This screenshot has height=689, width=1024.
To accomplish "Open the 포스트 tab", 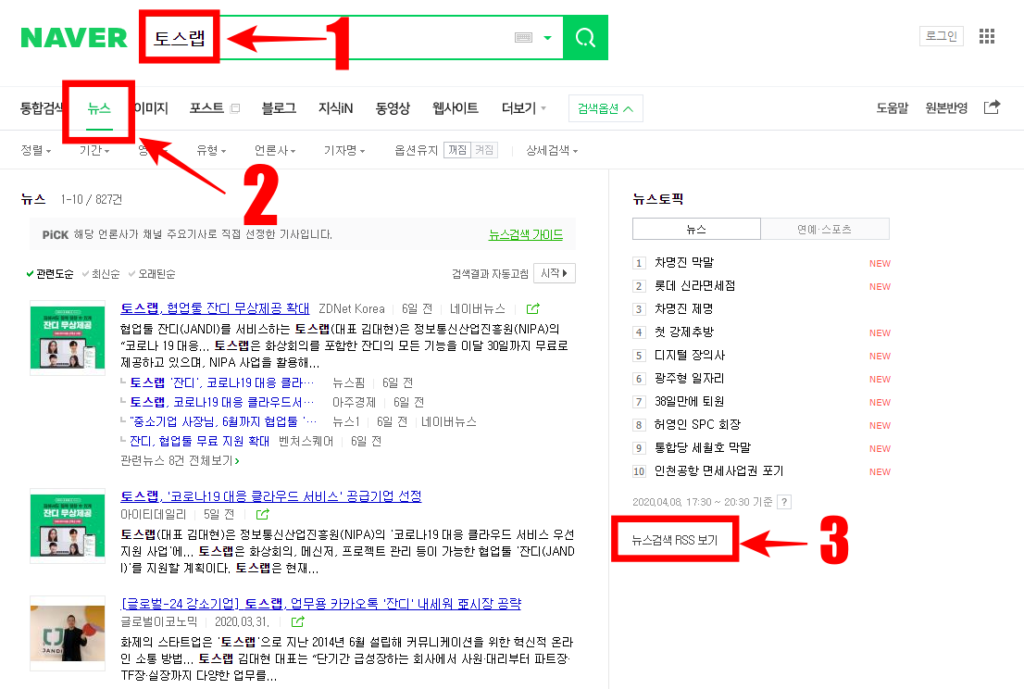I will pyautogui.click(x=206, y=108).
